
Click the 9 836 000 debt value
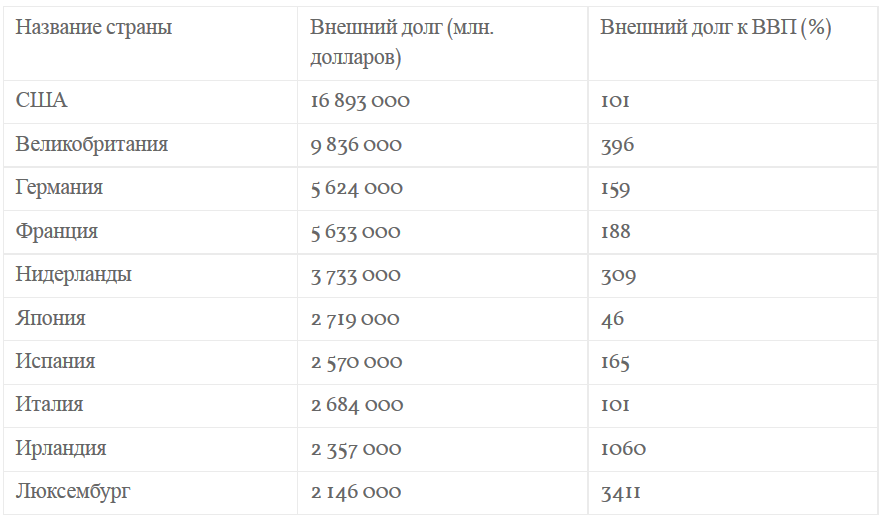[x=356, y=145]
